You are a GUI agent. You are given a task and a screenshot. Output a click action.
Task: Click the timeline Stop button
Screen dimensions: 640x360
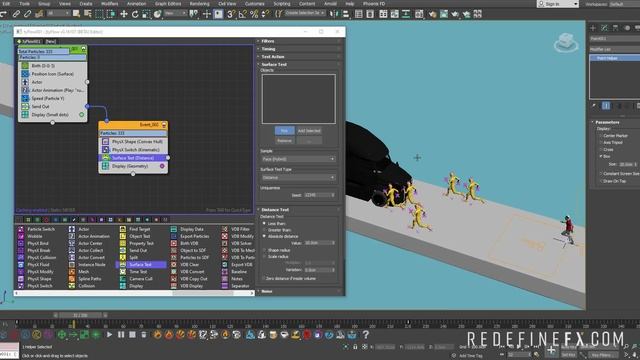tap(132, 335)
